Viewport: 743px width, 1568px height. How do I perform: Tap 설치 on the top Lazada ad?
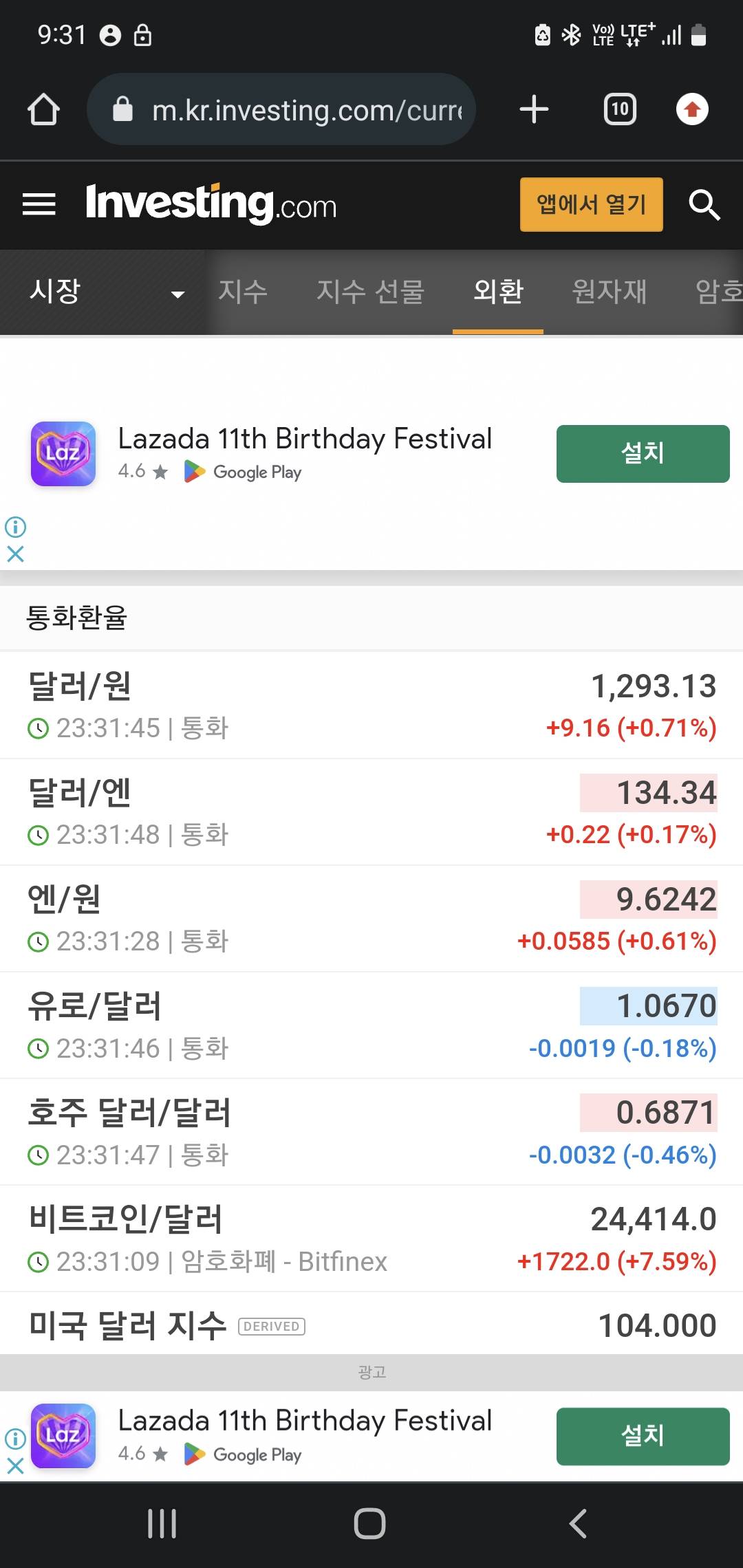(x=643, y=454)
